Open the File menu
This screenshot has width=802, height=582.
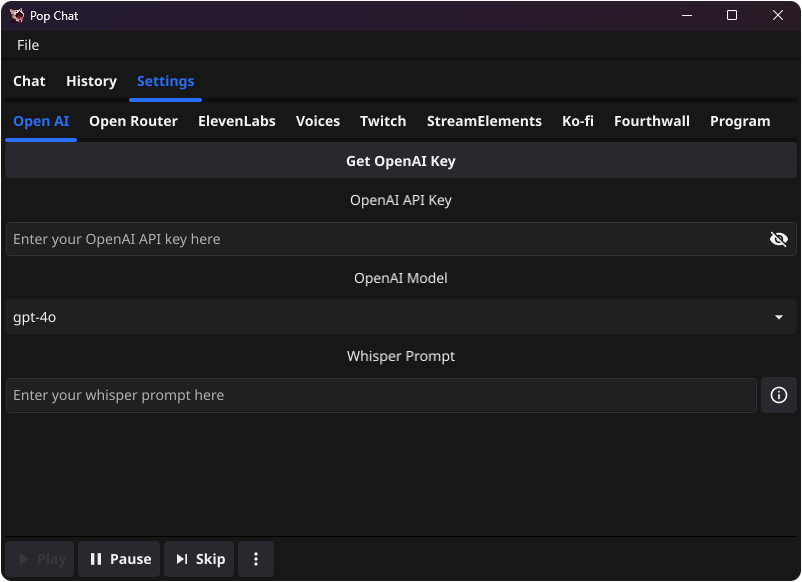pos(27,45)
